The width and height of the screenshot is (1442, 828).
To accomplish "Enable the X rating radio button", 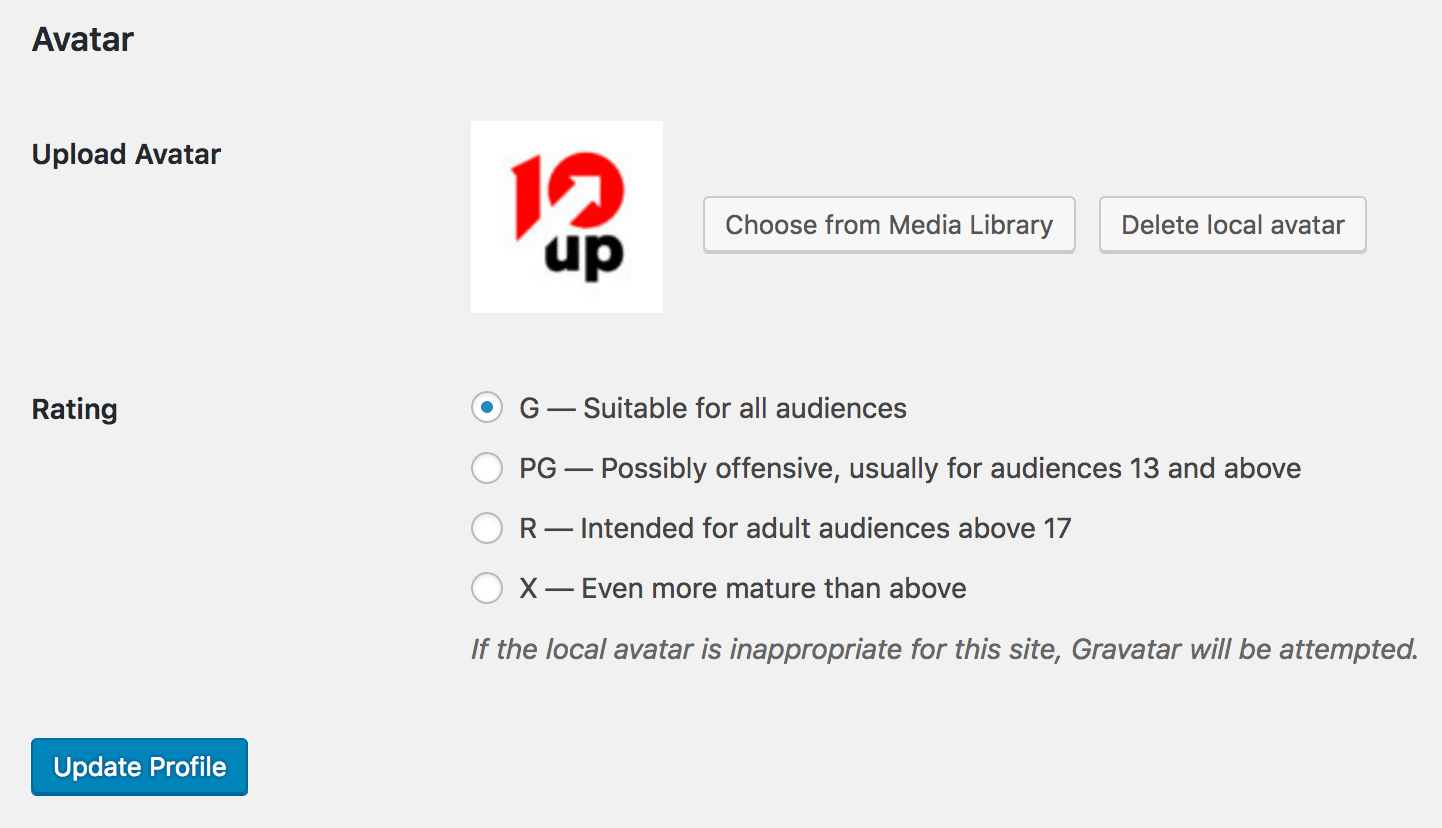I will [x=487, y=588].
